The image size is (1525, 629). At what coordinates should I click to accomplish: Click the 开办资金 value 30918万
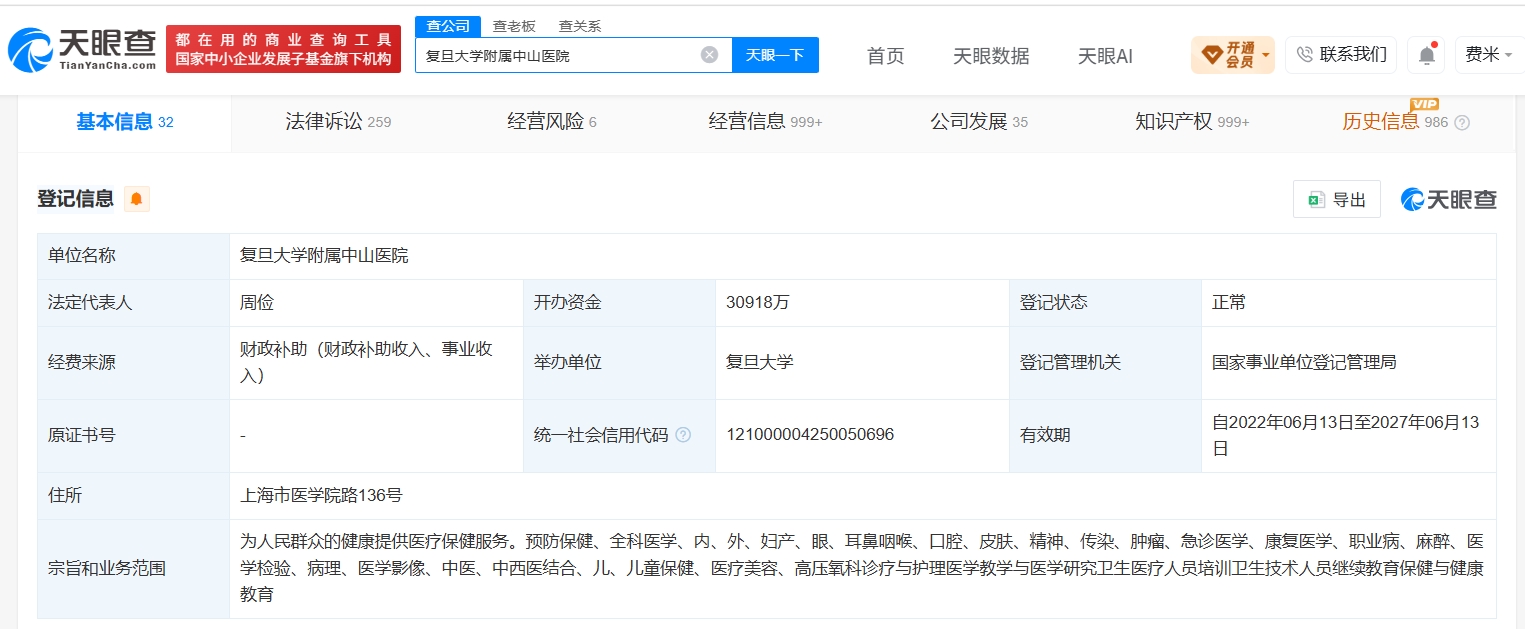coord(758,303)
